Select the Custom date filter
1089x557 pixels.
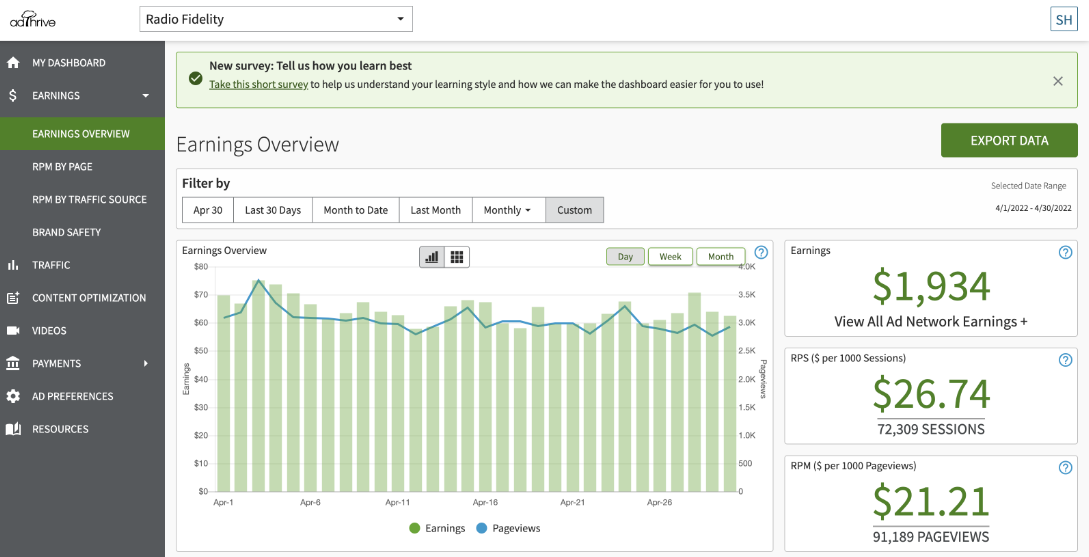(574, 210)
